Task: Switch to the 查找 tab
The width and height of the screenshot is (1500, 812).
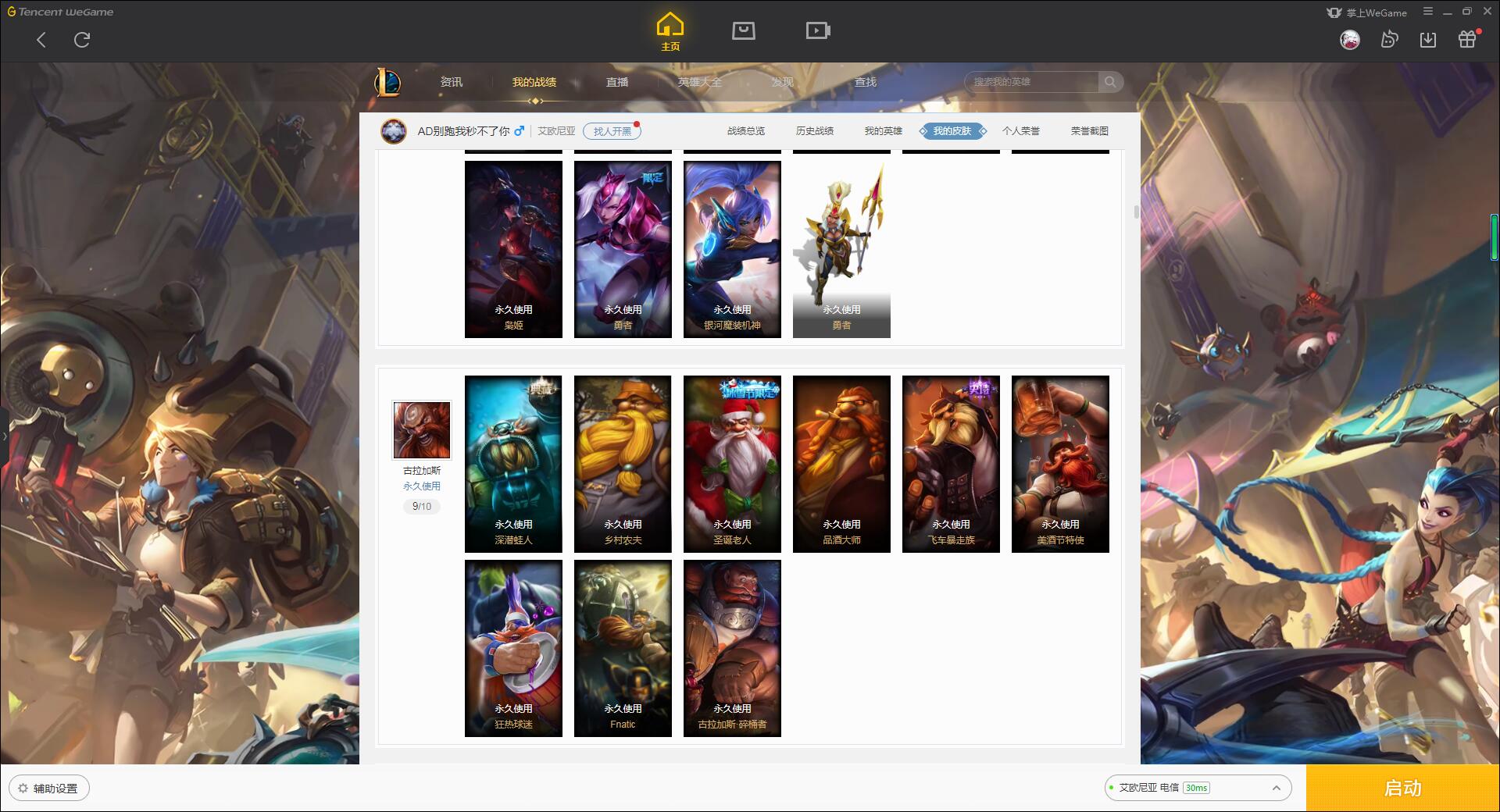Action: click(x=866, y=82)
